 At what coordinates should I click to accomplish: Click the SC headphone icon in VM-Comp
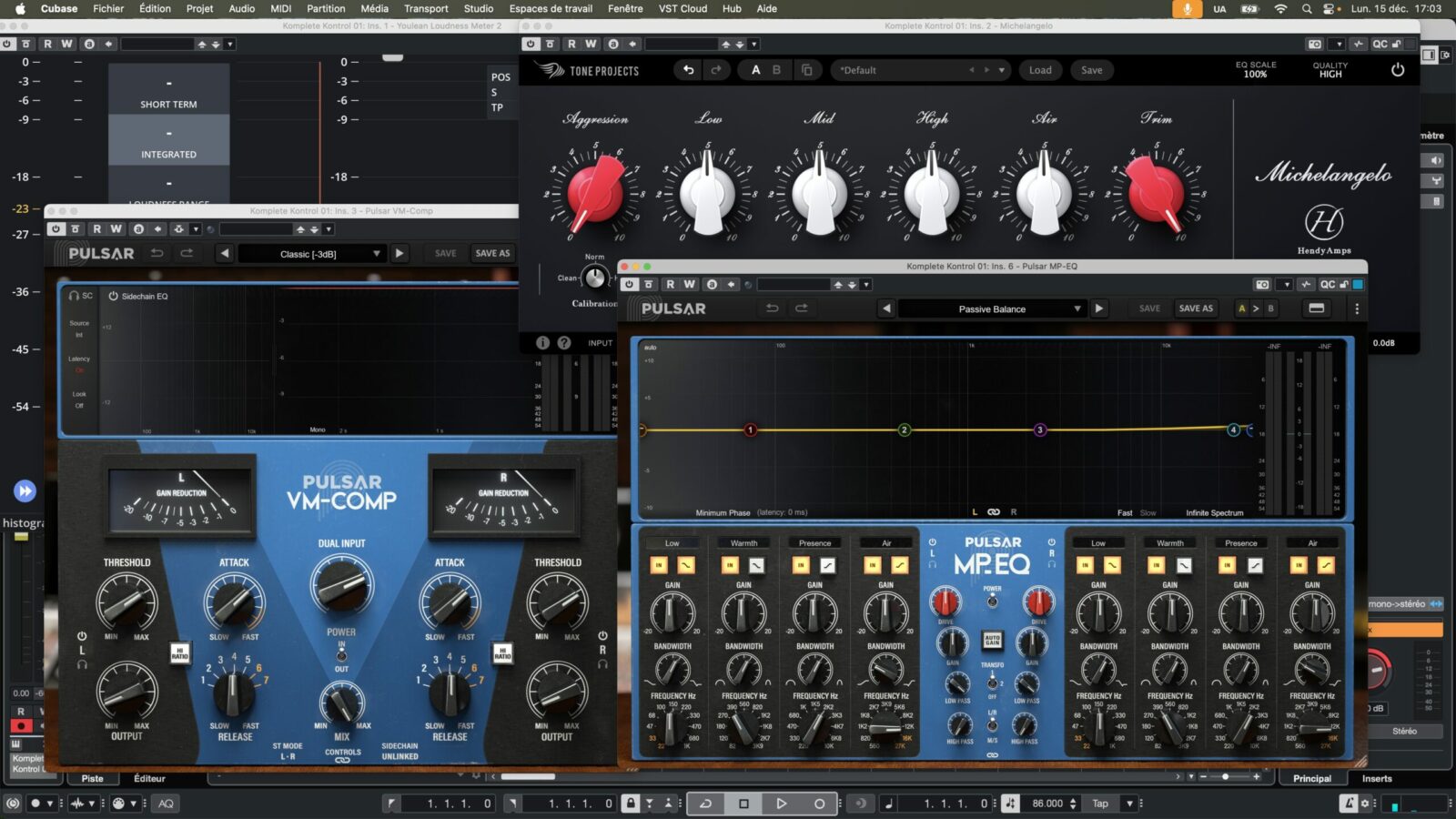73,296
